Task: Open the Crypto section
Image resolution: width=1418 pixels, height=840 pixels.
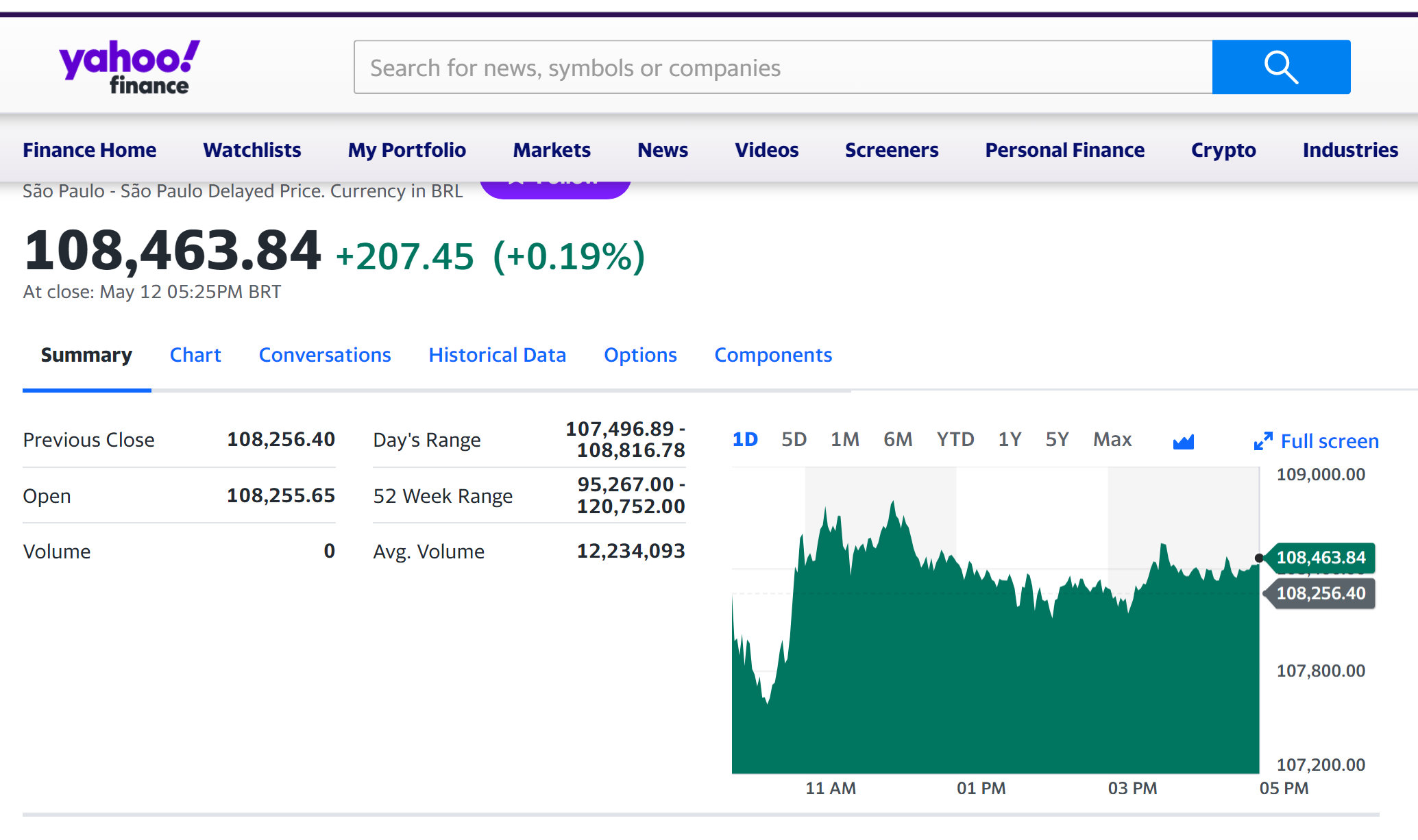Action: point(1223,150)
